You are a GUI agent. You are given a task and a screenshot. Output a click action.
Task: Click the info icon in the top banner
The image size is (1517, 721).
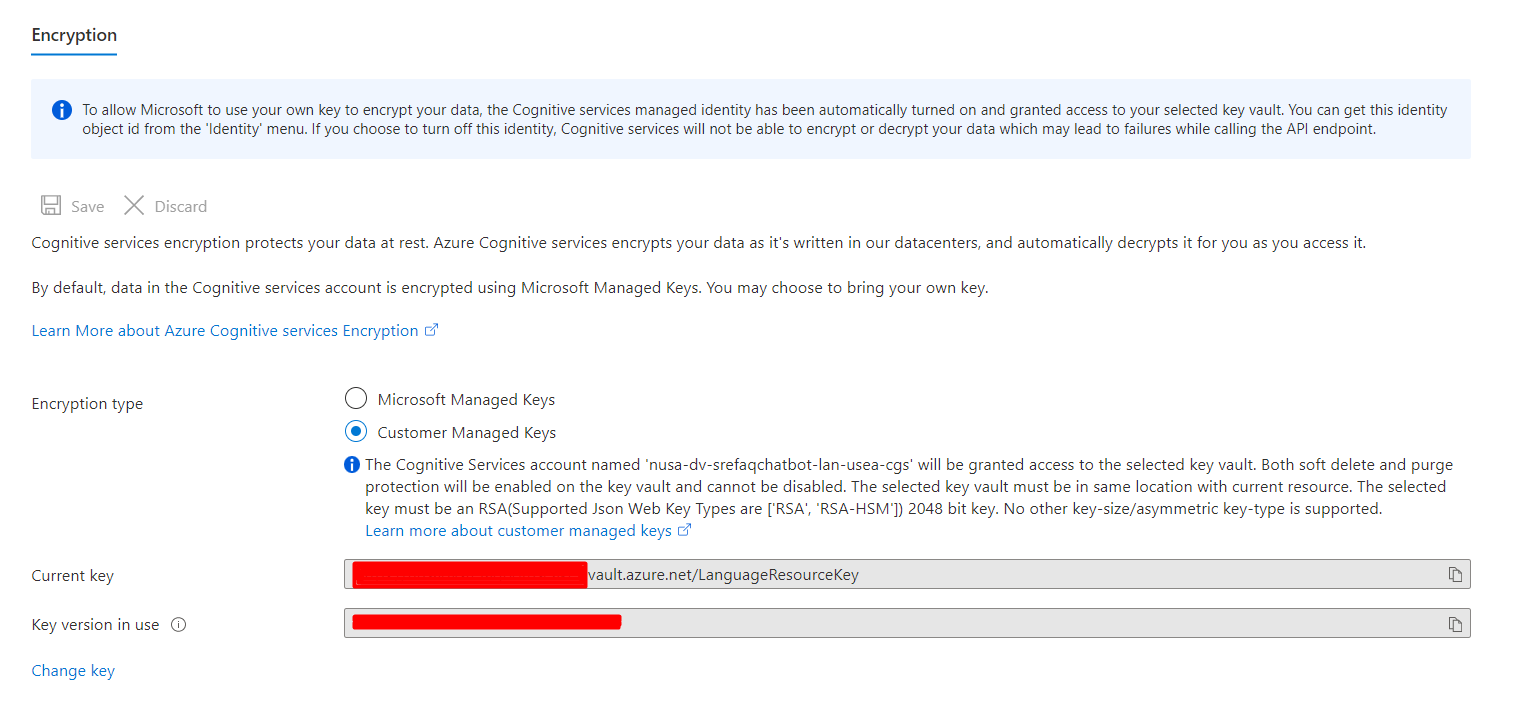pyautogui.click(x=61, y=110)
